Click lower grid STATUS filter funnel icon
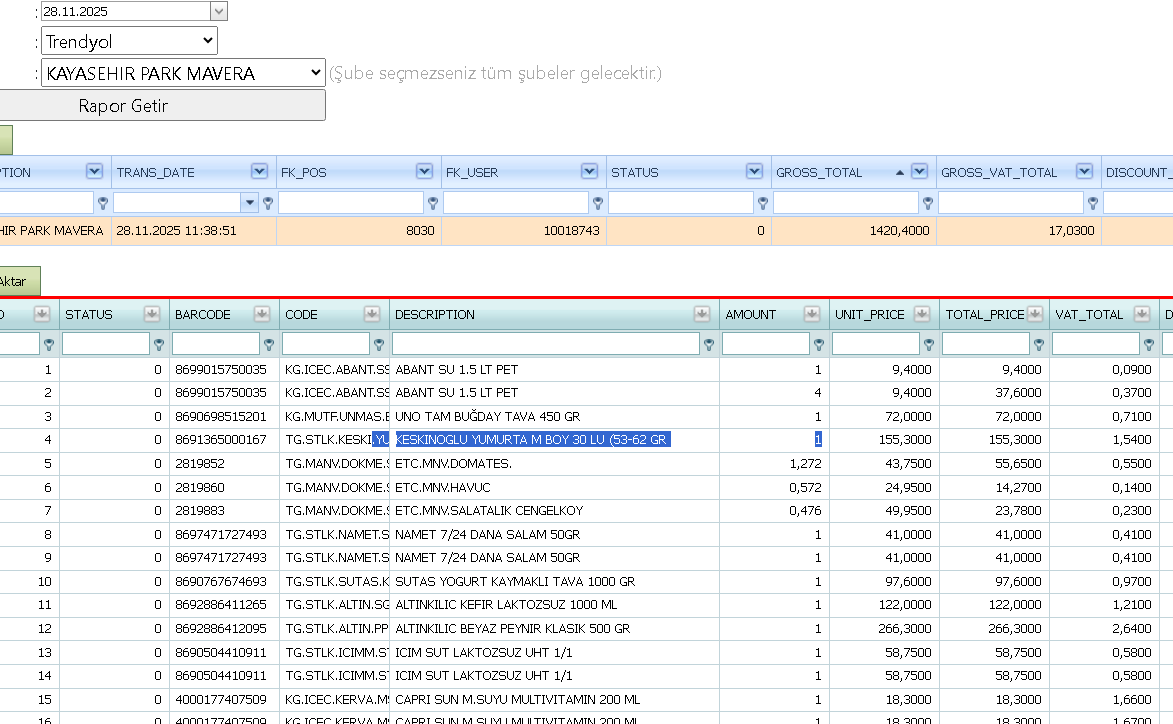 point(159,345)
